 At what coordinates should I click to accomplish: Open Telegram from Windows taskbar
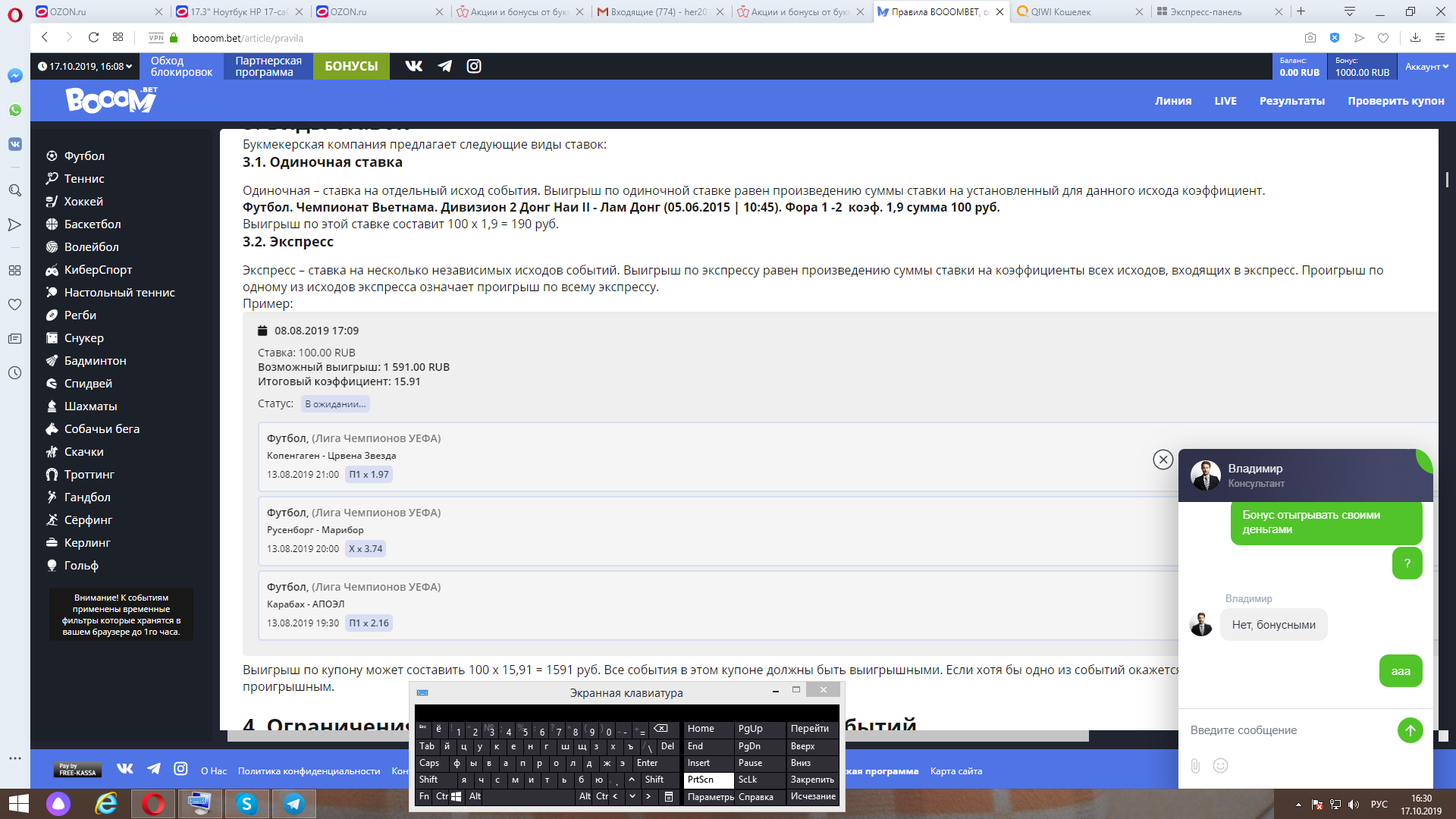(294, 804)
